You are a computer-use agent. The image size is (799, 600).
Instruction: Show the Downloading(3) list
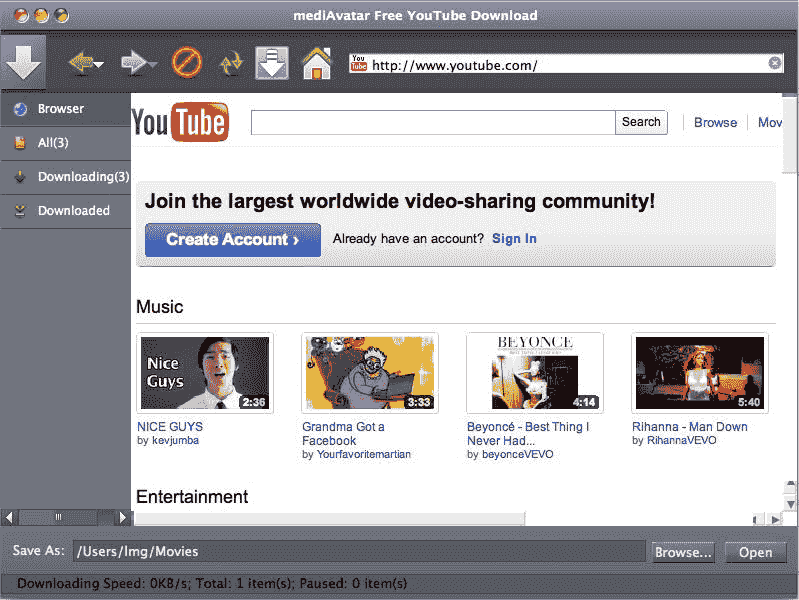(66, 177)
